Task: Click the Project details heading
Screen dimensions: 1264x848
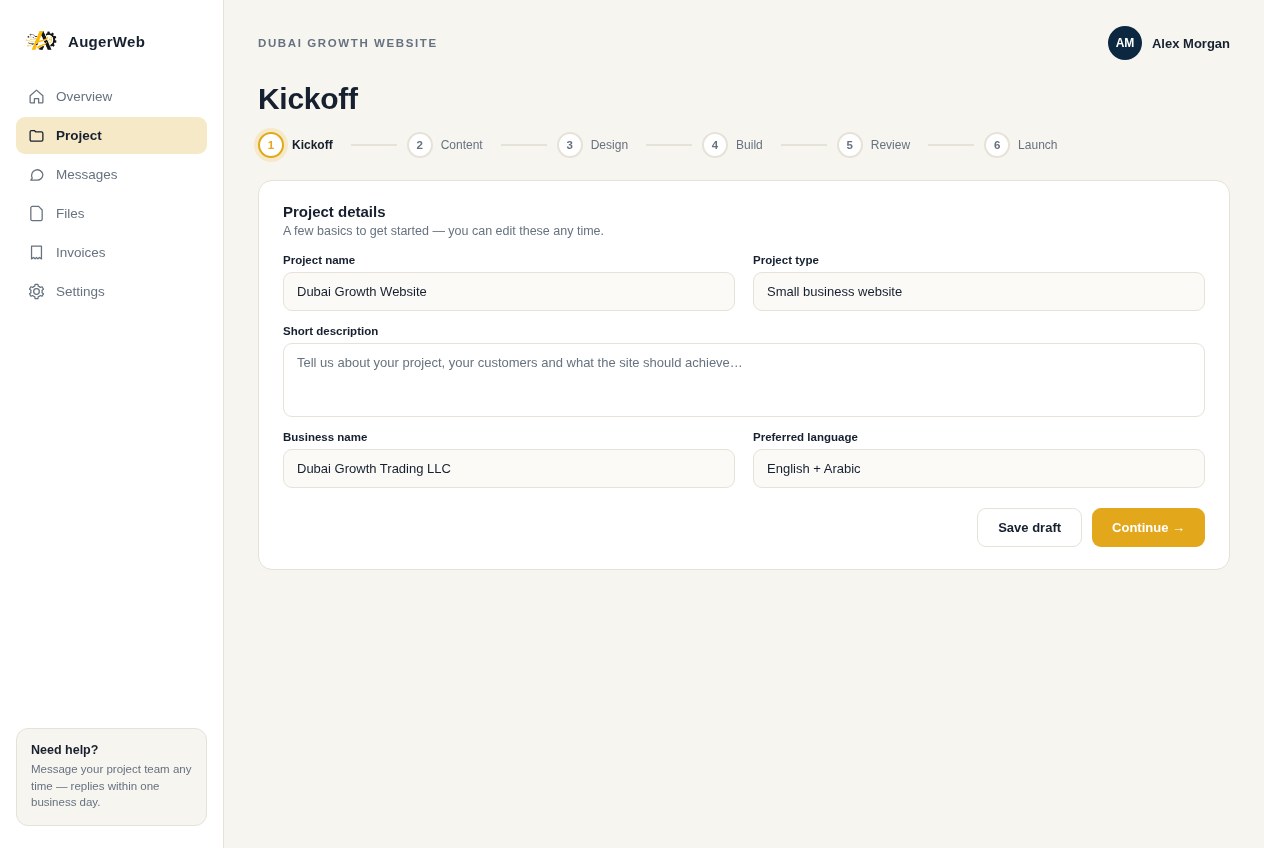Action: tap(334, 212)
